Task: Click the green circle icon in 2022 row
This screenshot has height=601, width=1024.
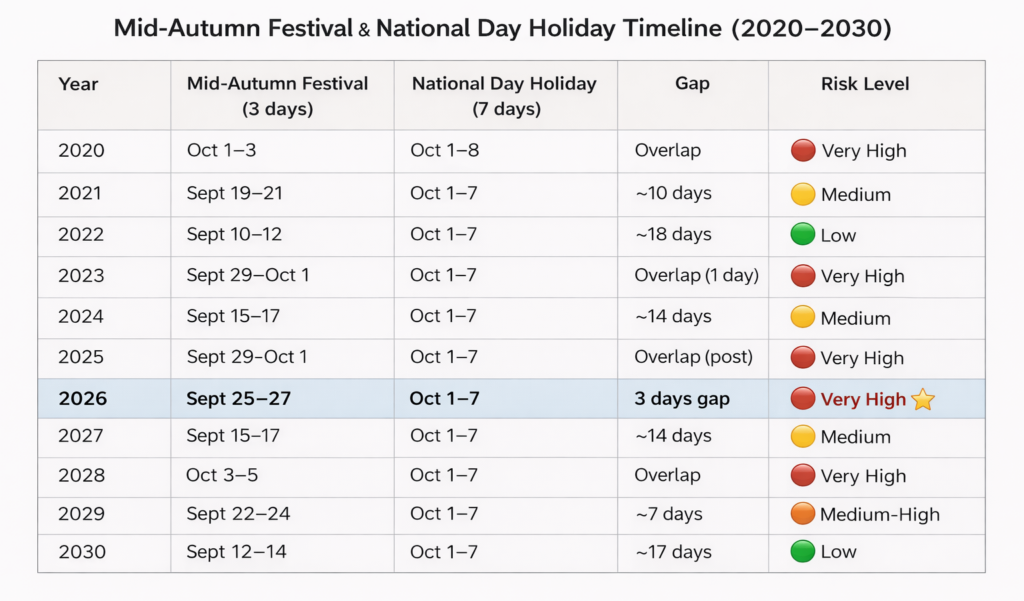Action: point(803,235)
